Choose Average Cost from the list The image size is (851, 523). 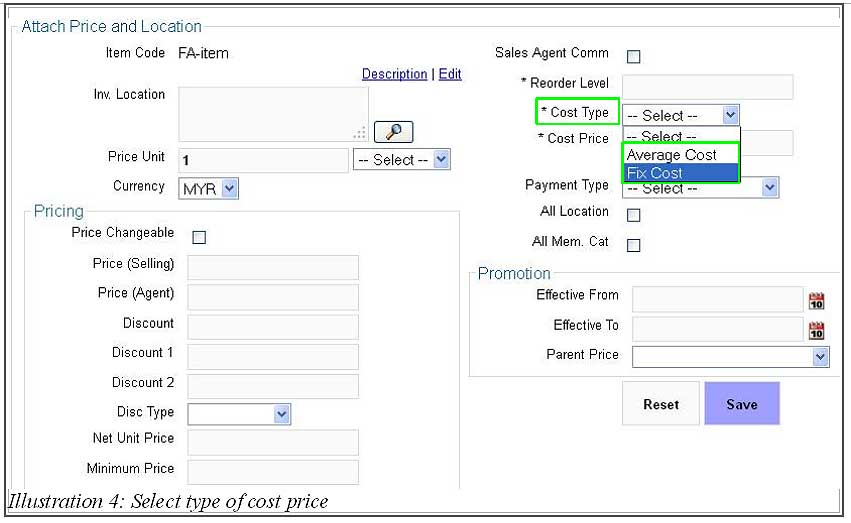pos(681,155)
